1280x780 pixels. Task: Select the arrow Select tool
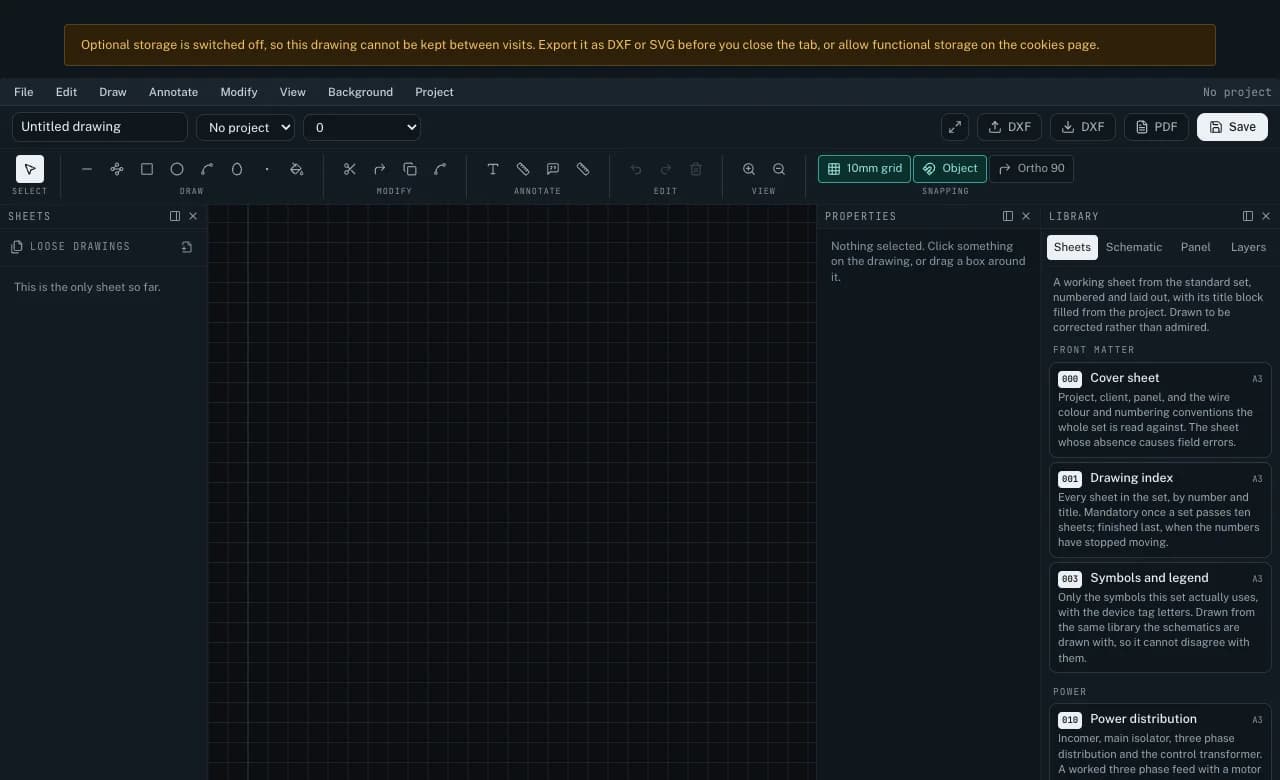30,169
